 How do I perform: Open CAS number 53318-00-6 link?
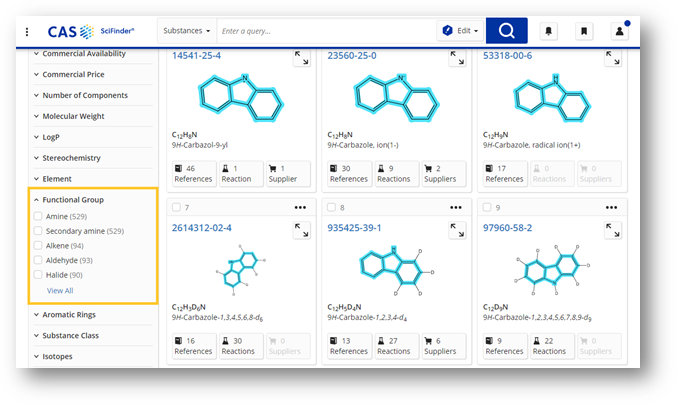click(x=508, y=55)
